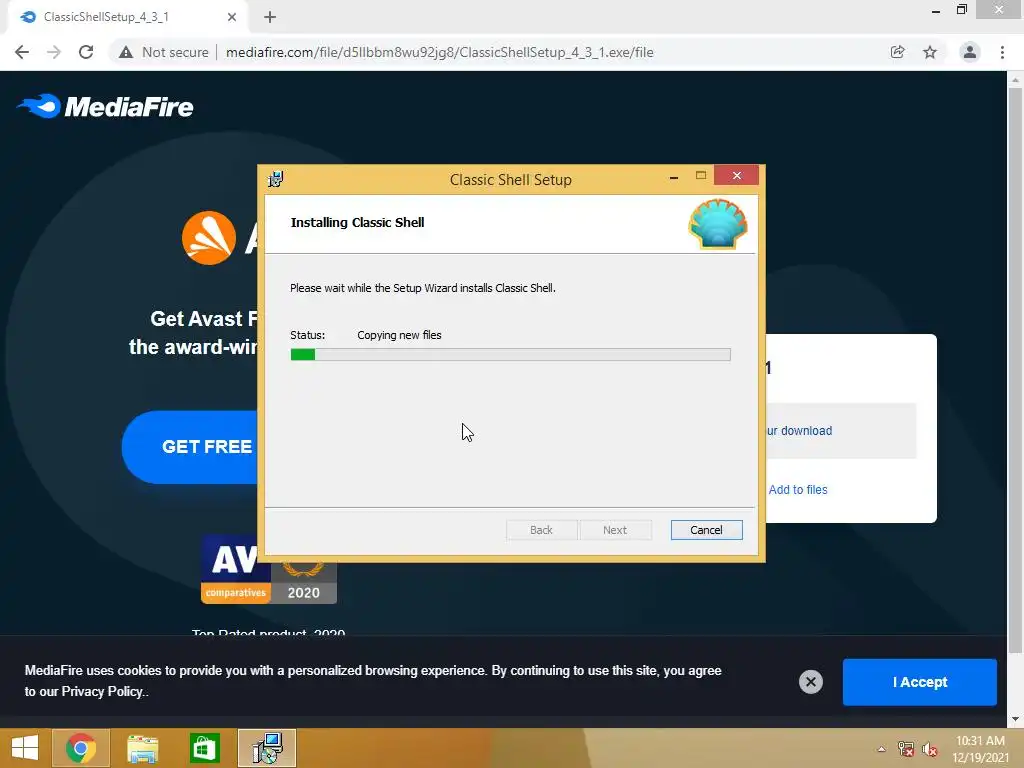Open Chrome three-dot menu
This screenshot has width=1024, height=768.
tap(1002, 52)
